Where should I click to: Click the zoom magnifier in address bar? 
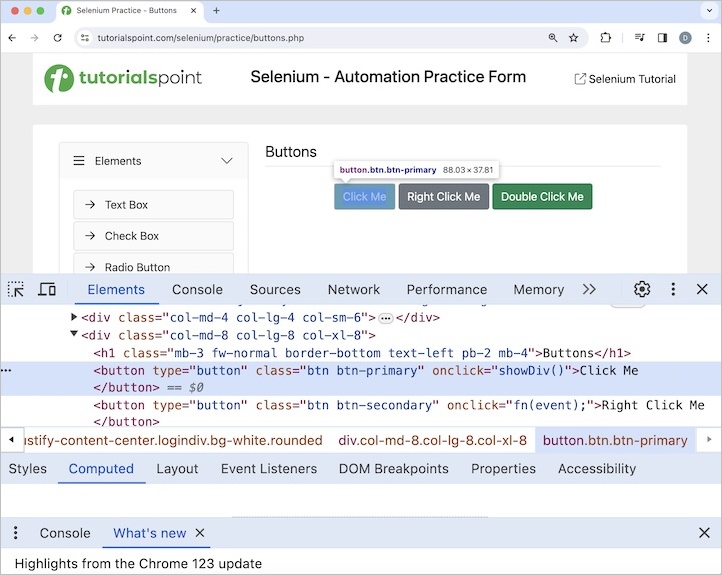tap(553, 38)
